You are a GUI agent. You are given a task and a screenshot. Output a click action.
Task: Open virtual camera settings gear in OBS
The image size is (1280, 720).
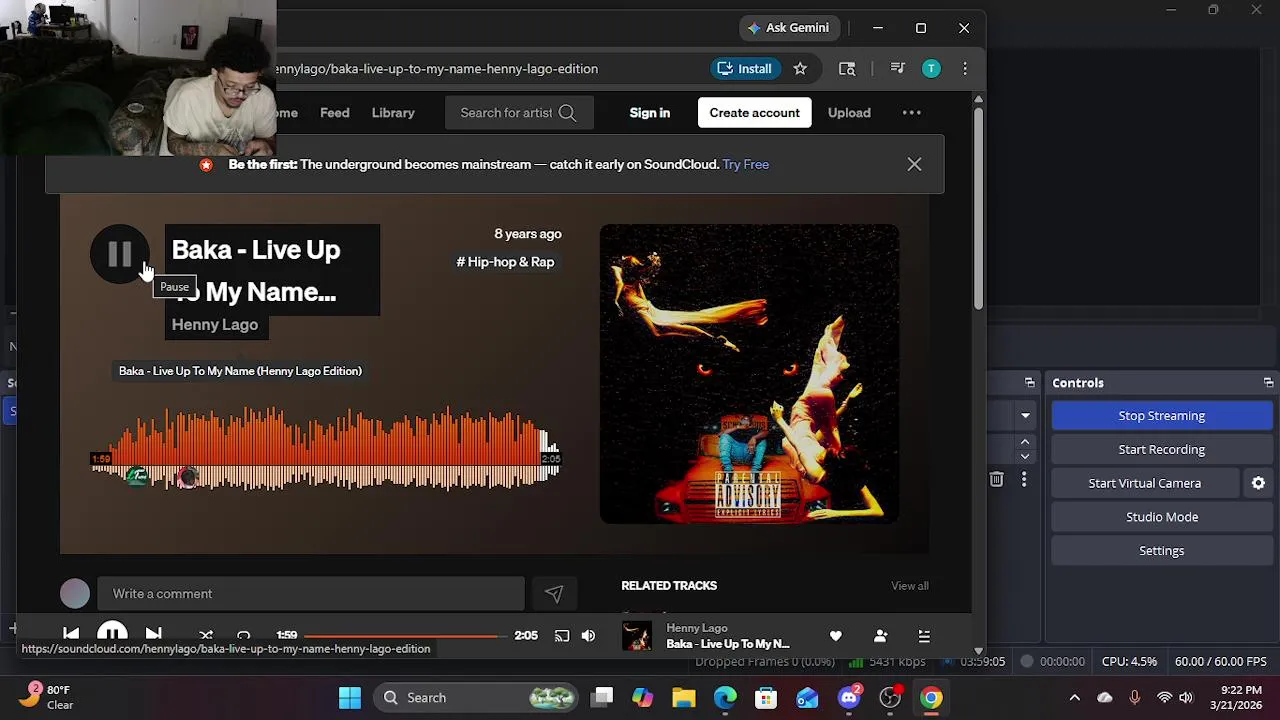(1258, 484)
